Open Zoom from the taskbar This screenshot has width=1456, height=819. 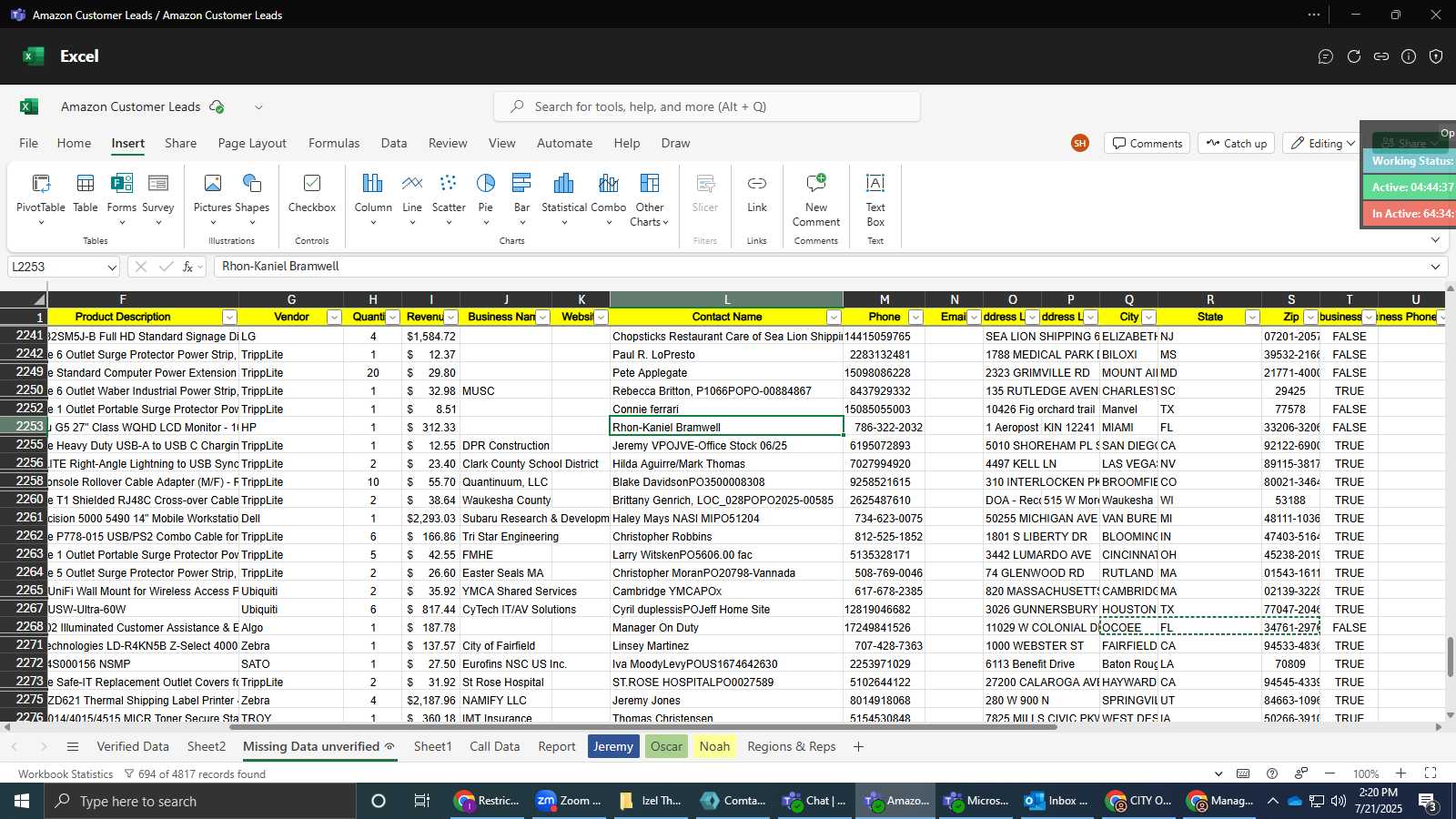click(x=569, y=801)
